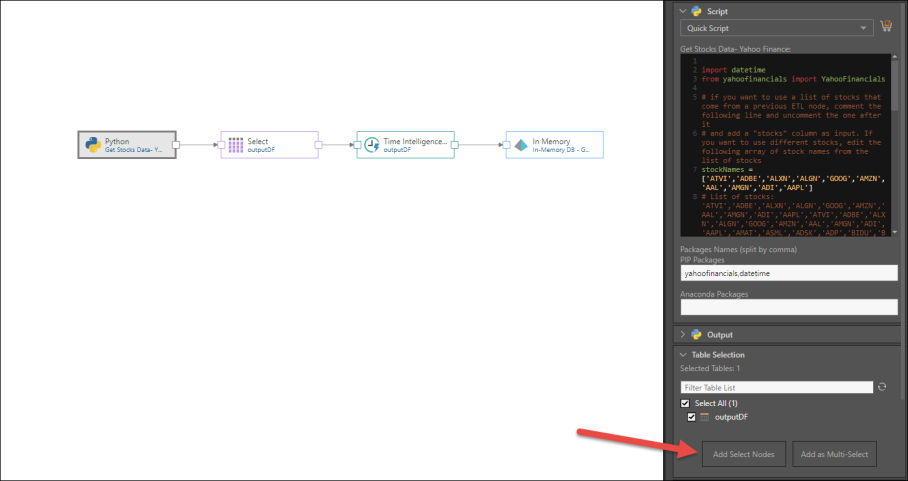Click the 'Selected Tables: 1' text
The image size is (908, 481).
(710, 368)
